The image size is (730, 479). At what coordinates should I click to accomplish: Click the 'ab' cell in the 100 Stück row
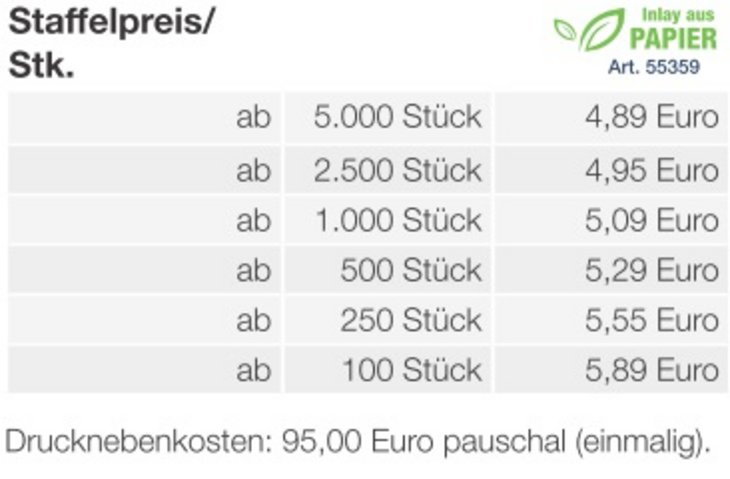click(144, 370)
